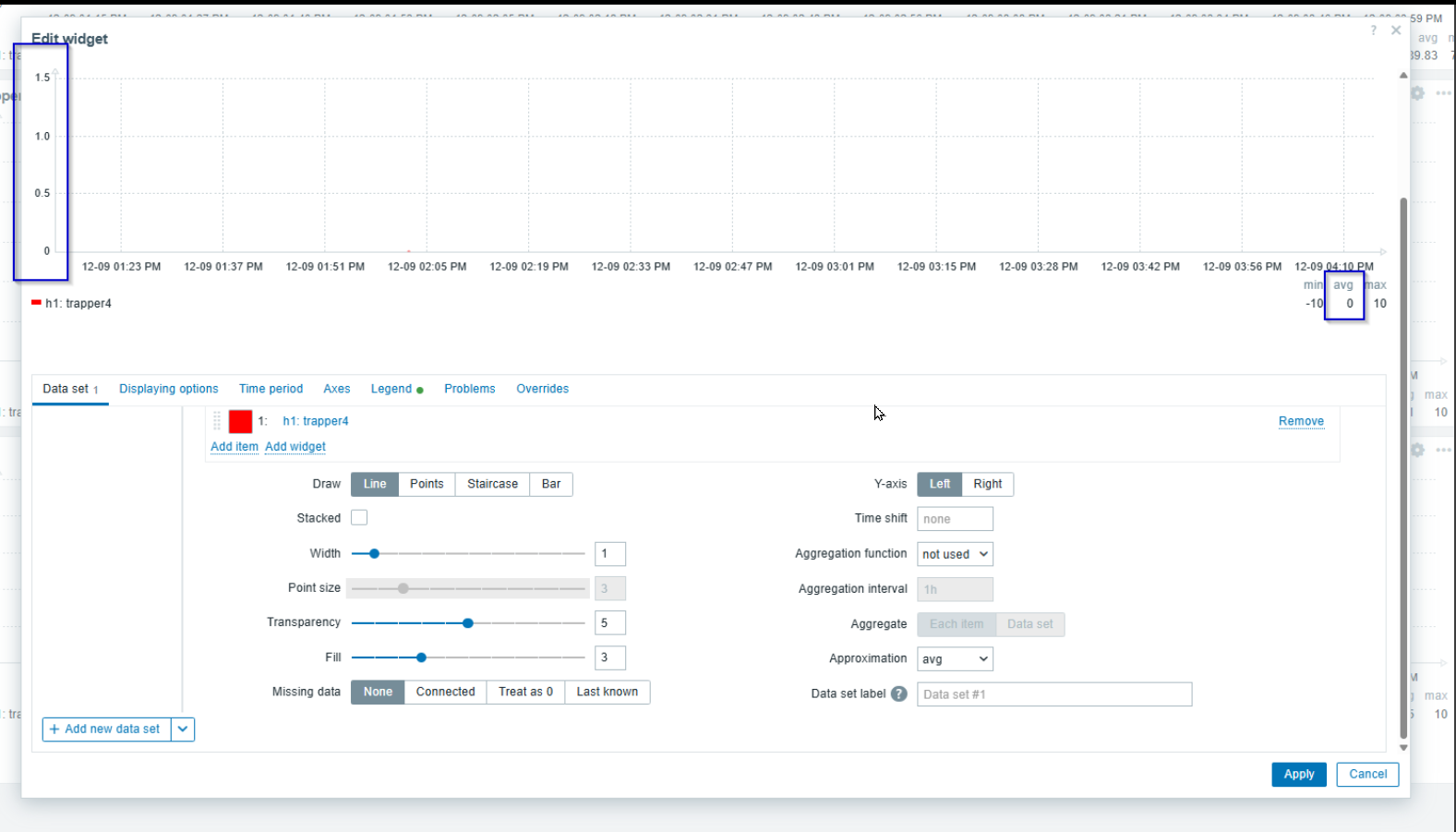The image size is (1456, 832).
Task: Expand the Approximation dropdown
Action: pyautogui.click(x=955, y=658)
